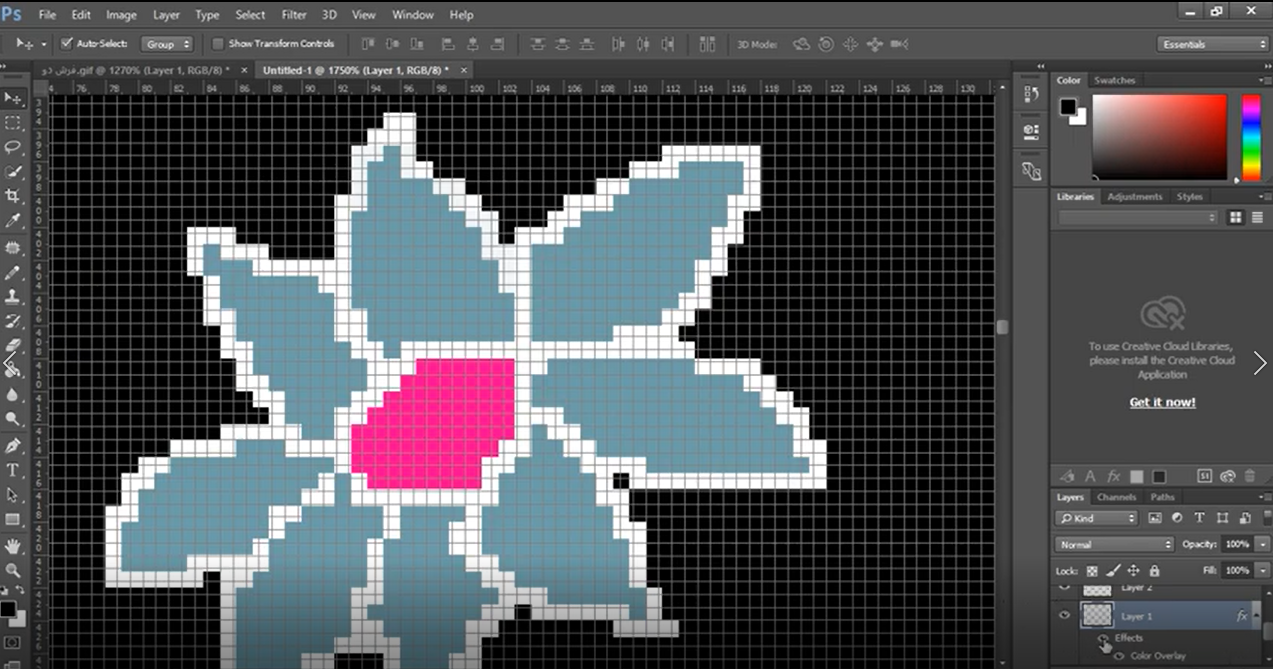This screenshot has width=1273, height=669.
Task: Open the Fill slider arrow
Action: tap(1261, 570)
